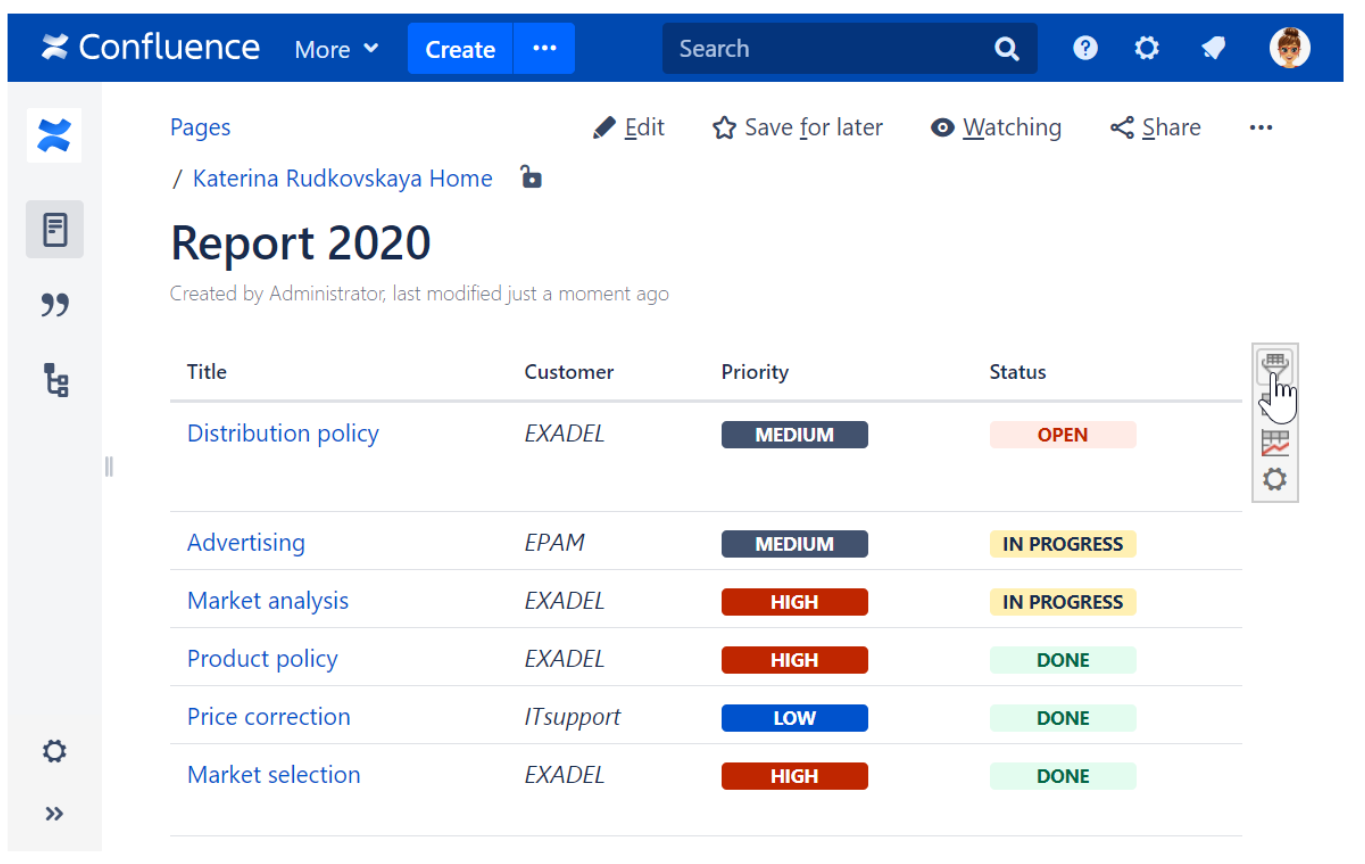
Task: Toggle Save for later star
Action: [x=797, y=128]
